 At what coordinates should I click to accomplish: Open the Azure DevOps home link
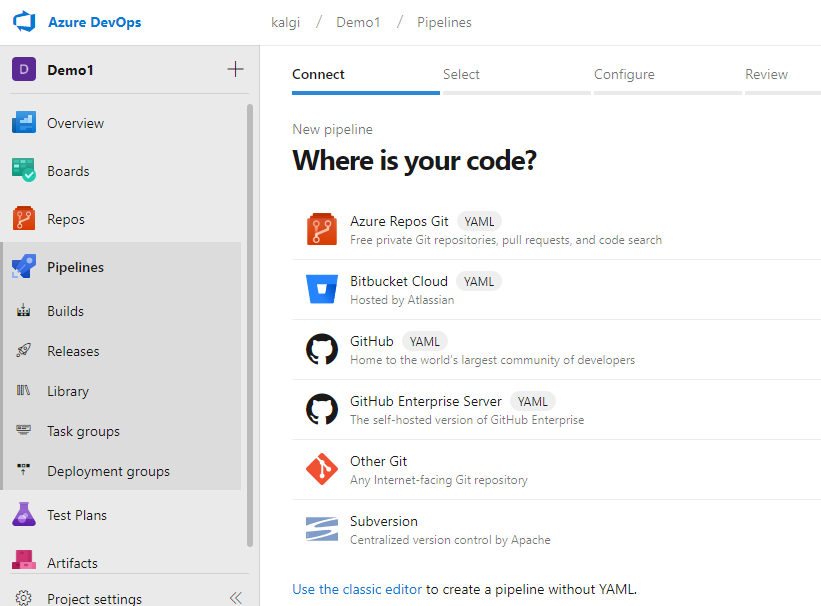95,22
